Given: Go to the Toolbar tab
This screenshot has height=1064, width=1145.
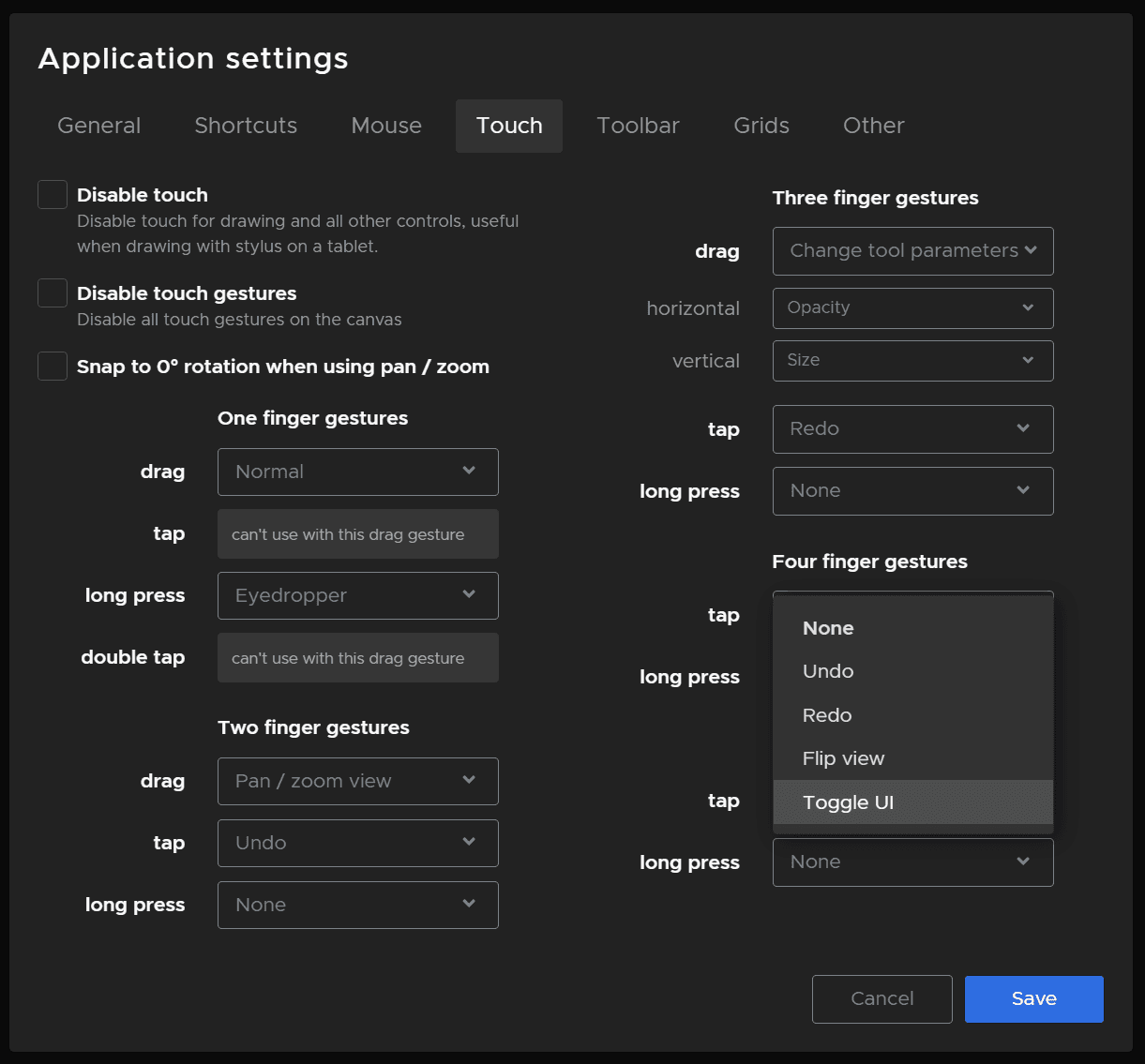Looking at the screenshot, I should [x=638, y=126].
